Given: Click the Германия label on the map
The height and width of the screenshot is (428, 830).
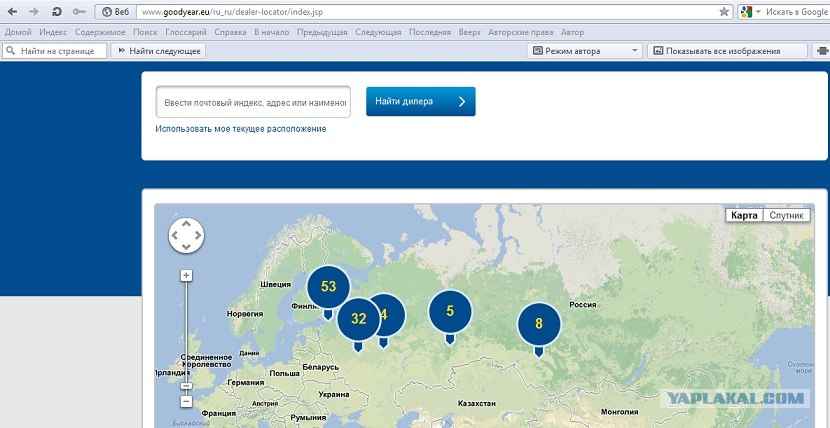Looking at the screenshot, I should pos(245,382).
